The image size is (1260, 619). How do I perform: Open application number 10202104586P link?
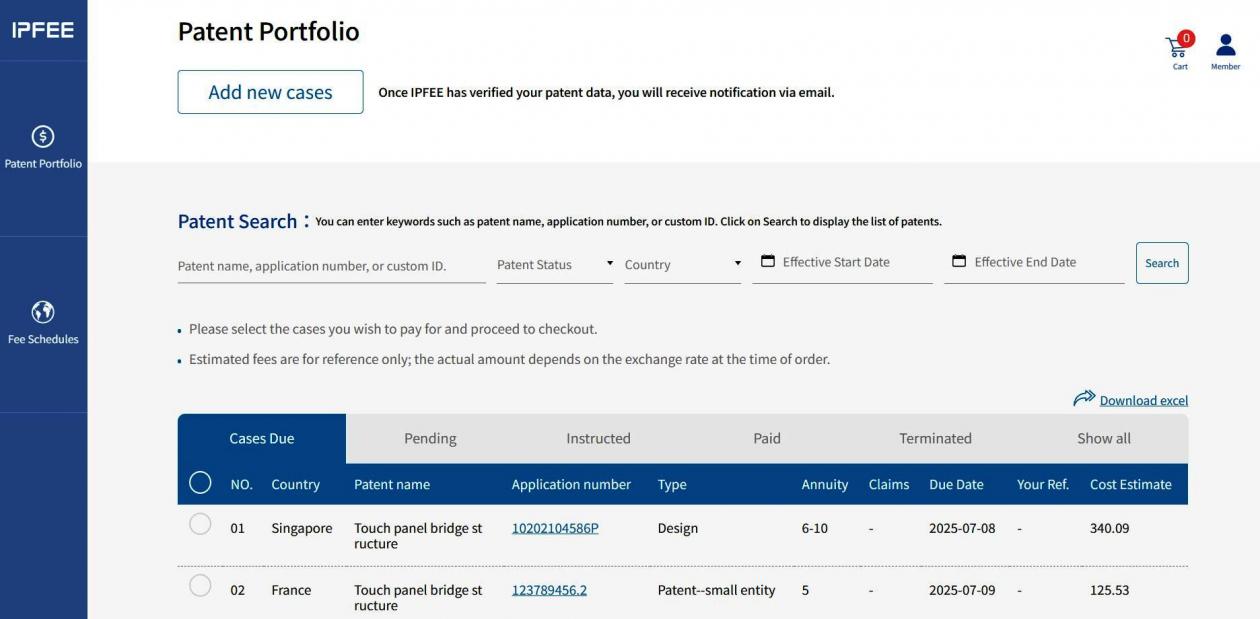click(x=555, y=528)
